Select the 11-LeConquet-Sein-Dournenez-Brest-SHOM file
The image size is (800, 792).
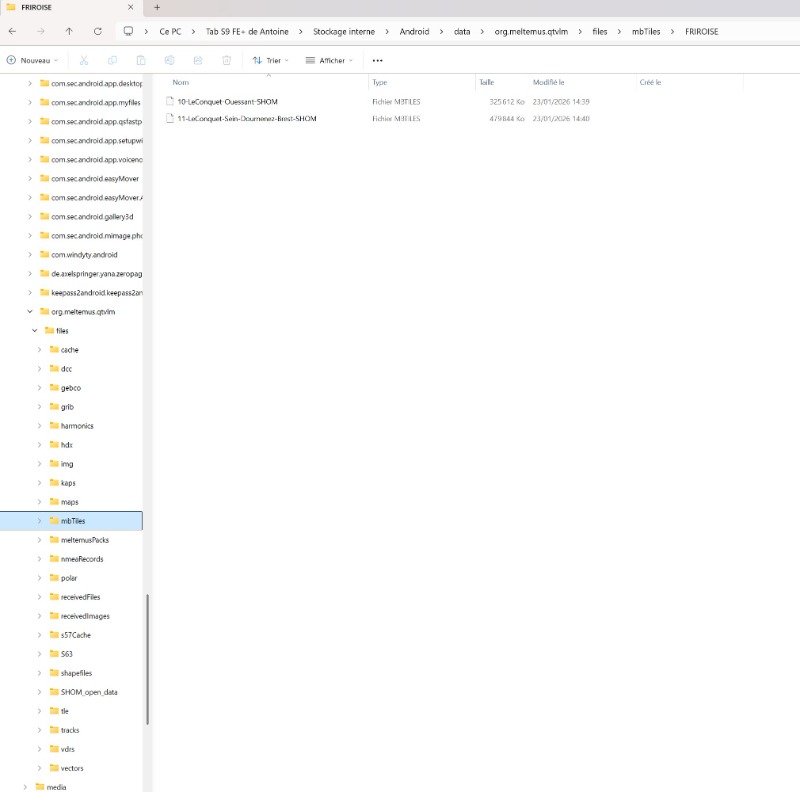coord(246,118)
